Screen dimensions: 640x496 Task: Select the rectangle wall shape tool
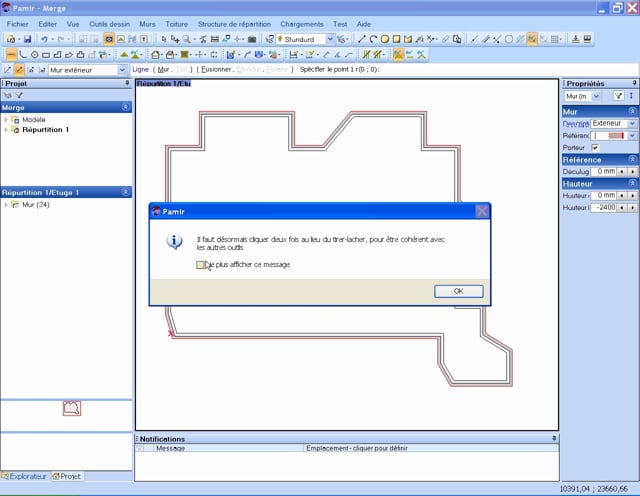point(46,54)
